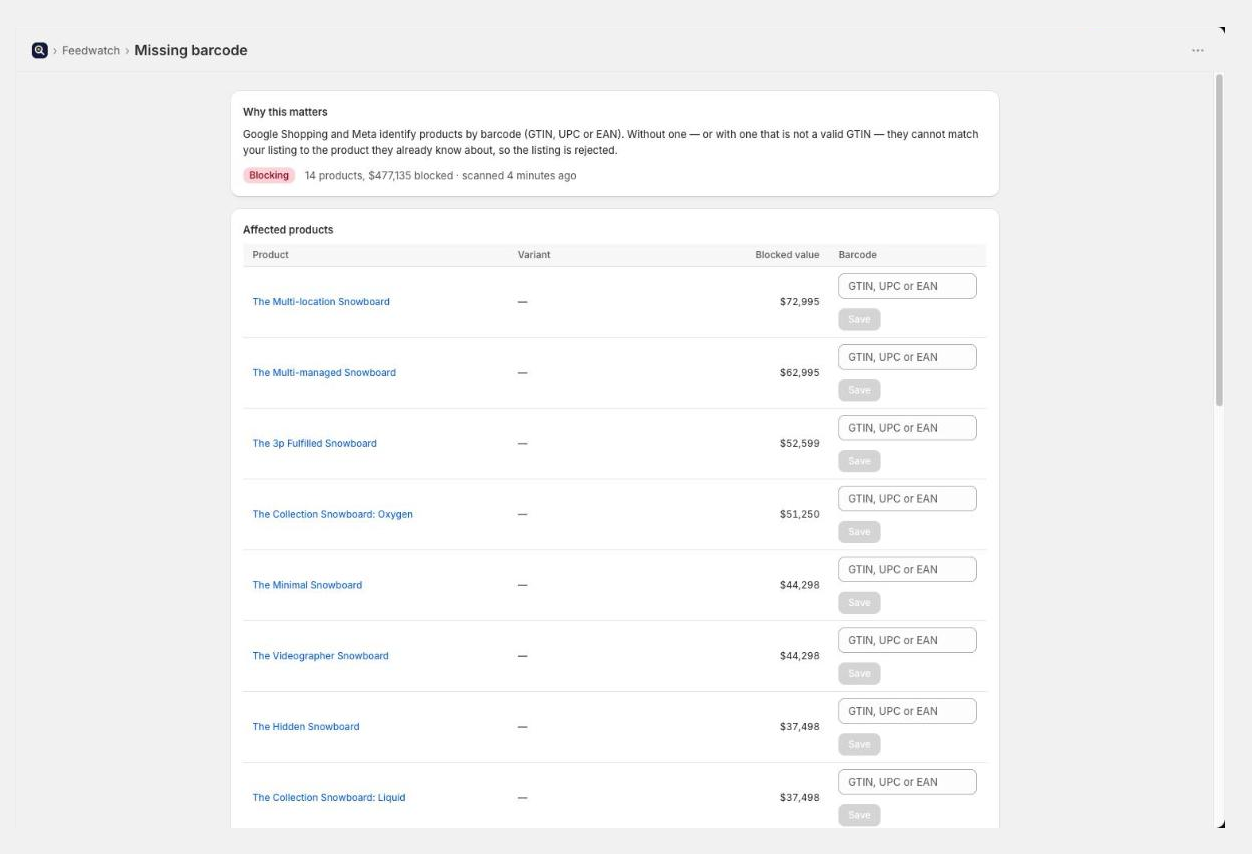Click the $62,995 blocked value
This screenshot has height=854, width=1252.
click(799, 373)
